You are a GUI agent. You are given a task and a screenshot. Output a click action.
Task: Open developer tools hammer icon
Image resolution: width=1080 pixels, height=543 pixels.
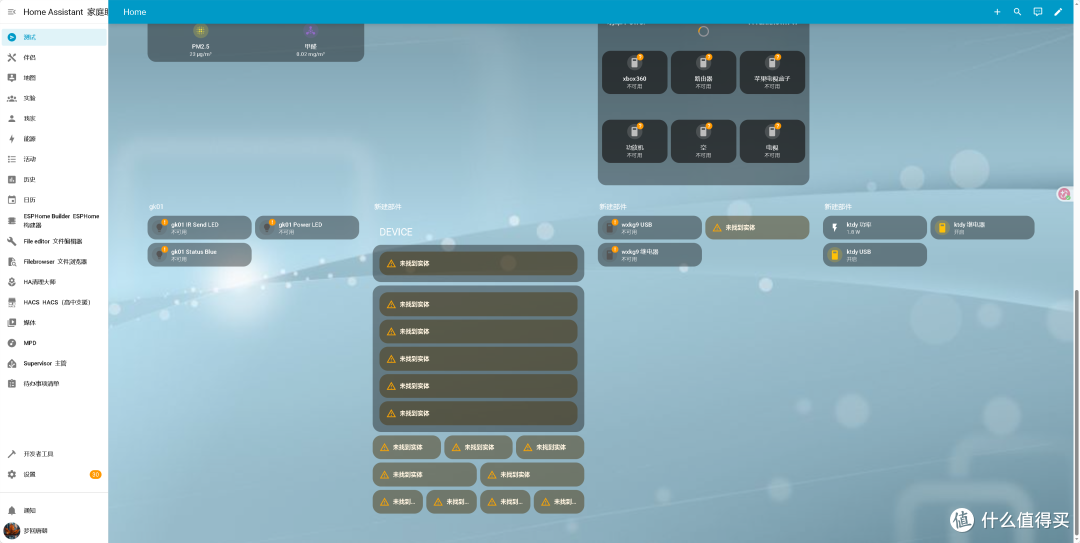tap(12, 454)
